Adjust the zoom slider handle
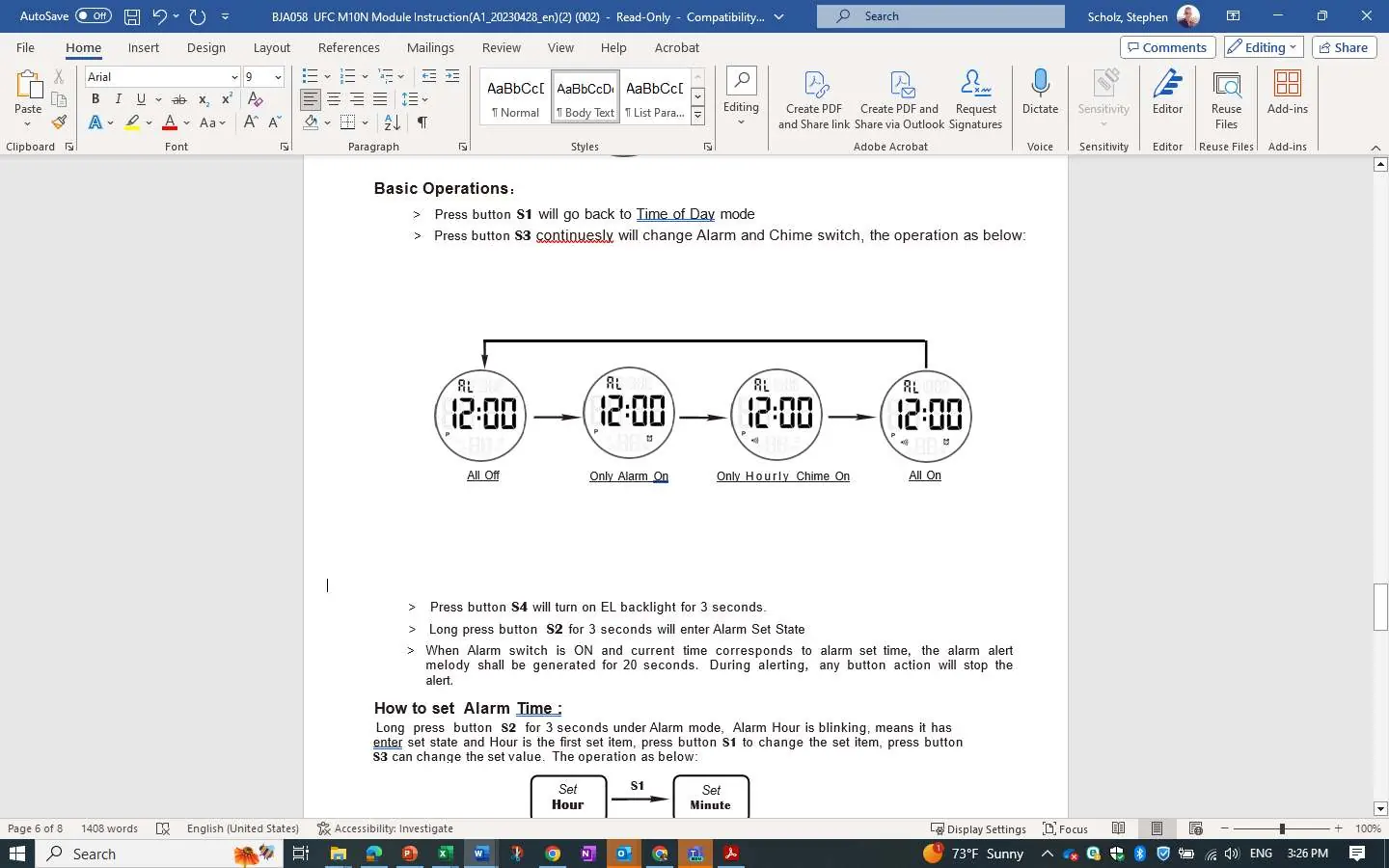Viewport: 1389px width, 868px height. 1282,828
